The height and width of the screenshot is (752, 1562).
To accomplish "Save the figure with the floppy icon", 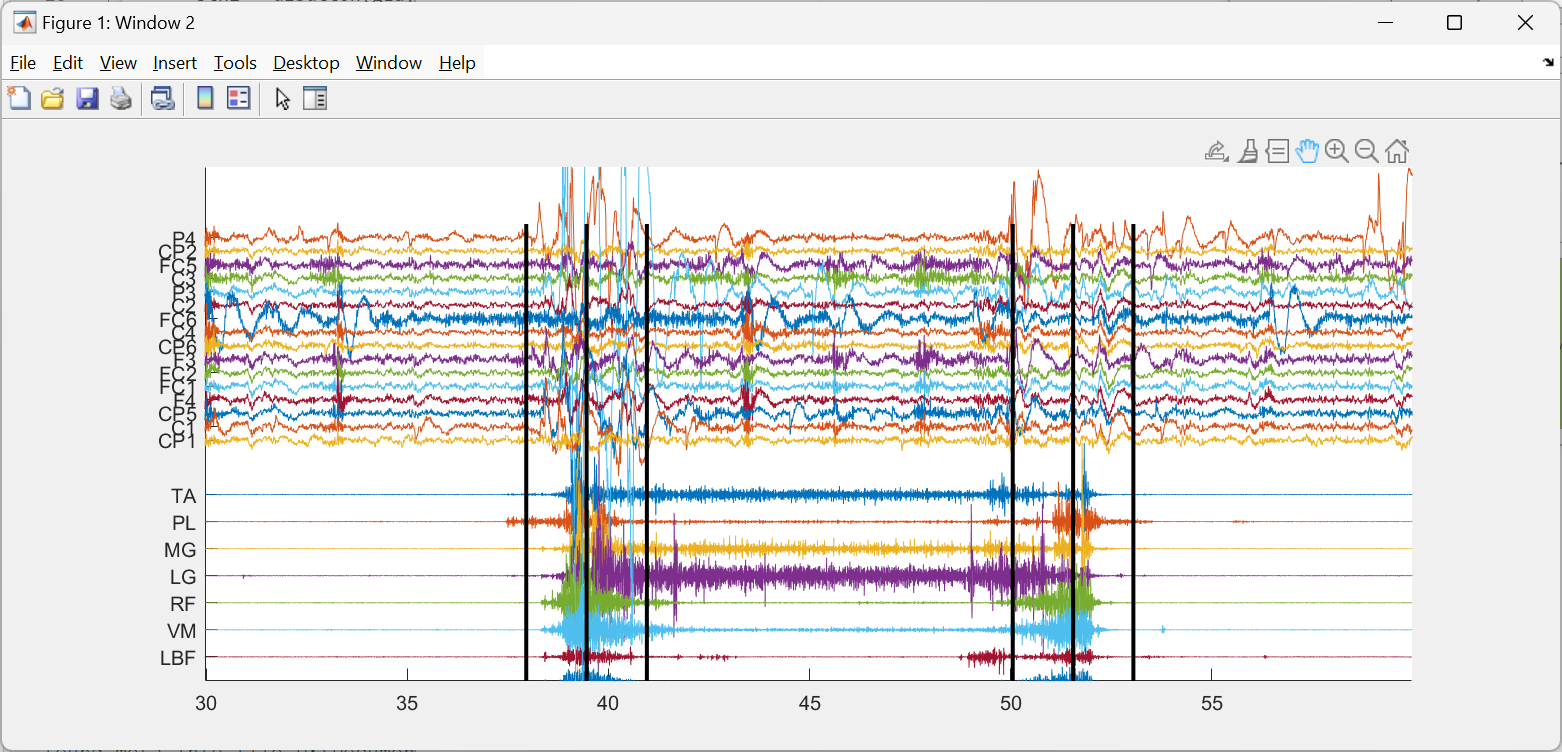I will [x=87, y=98].
